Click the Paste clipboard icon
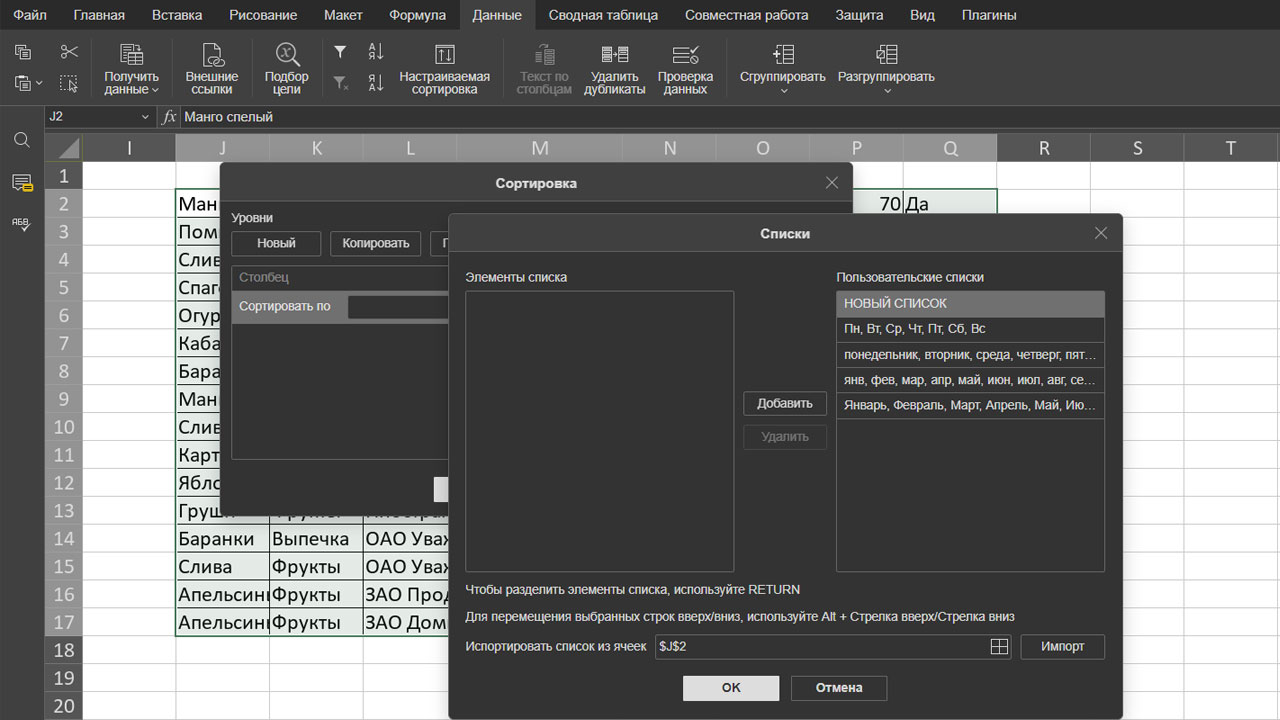 [21, 83]
